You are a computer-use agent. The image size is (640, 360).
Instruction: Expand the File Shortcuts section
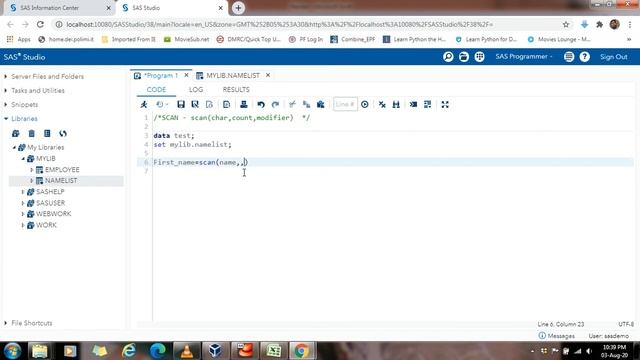(x=6, y=323)
